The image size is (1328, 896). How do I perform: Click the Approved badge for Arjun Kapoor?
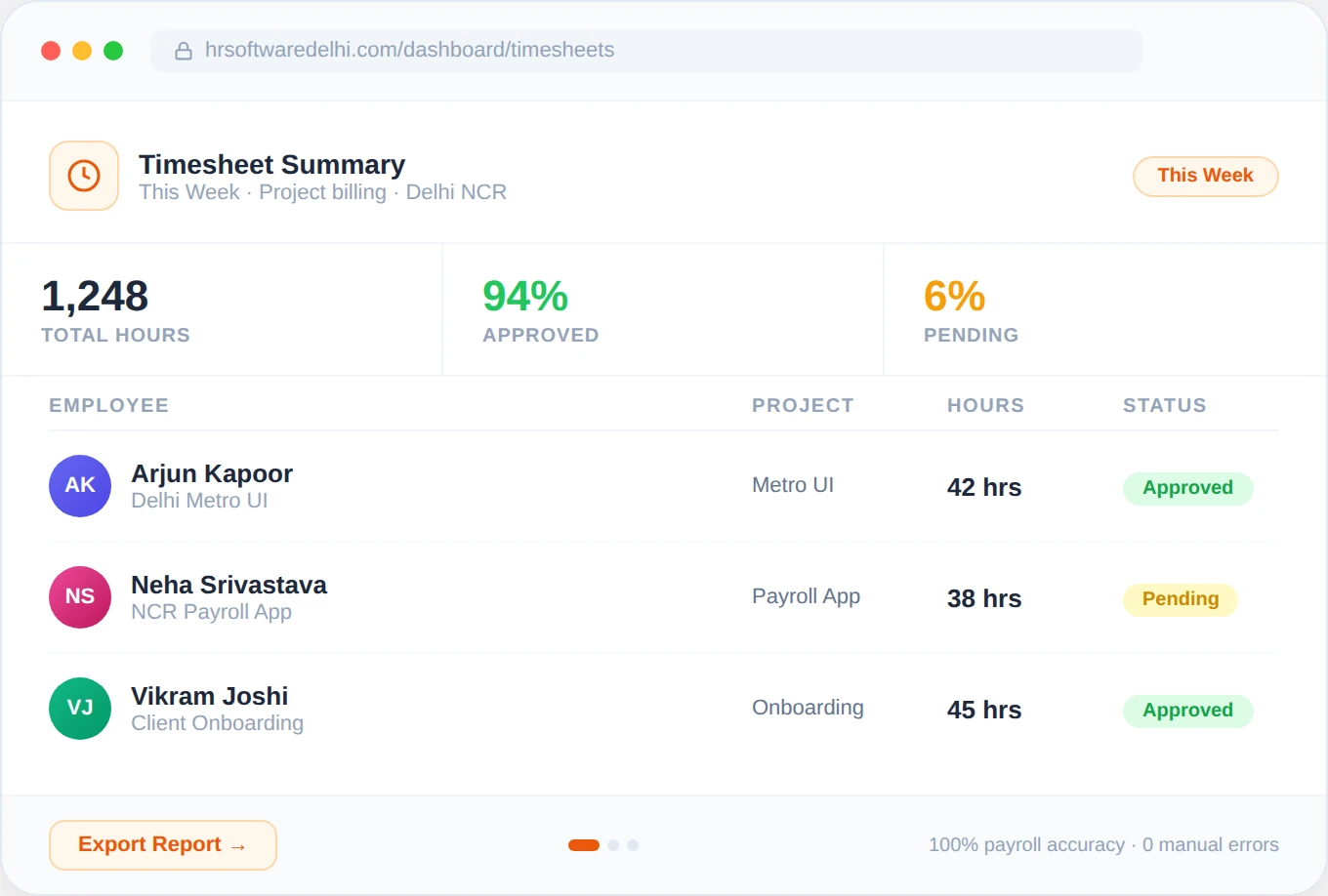1187,488
